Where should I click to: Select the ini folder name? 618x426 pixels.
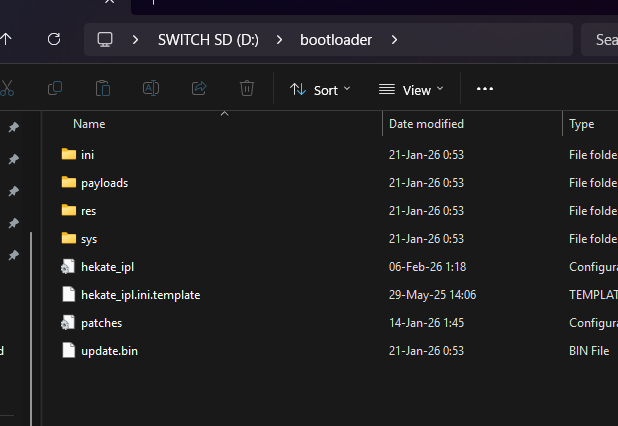[x=87, y=155]
